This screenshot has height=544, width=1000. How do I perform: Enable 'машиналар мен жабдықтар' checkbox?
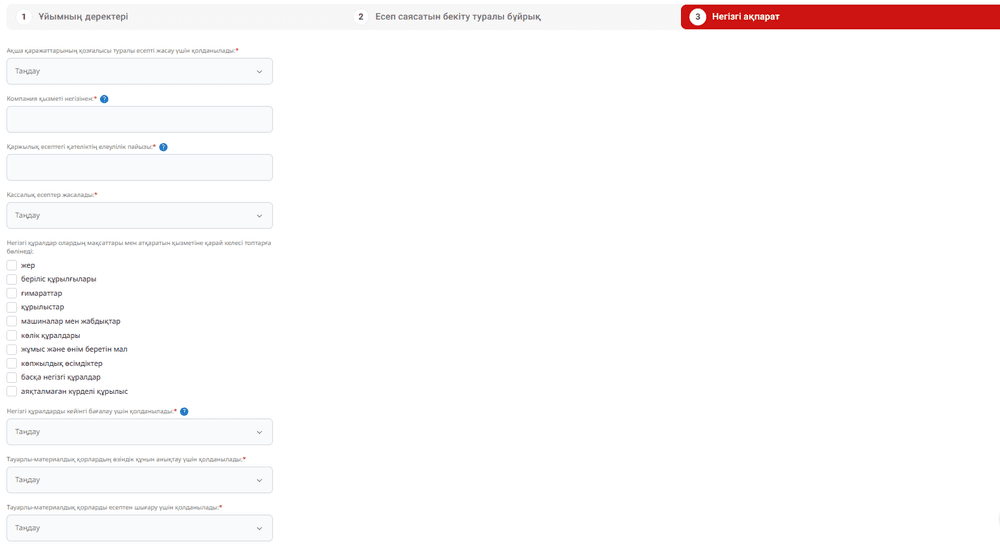[x=12, y=321]
